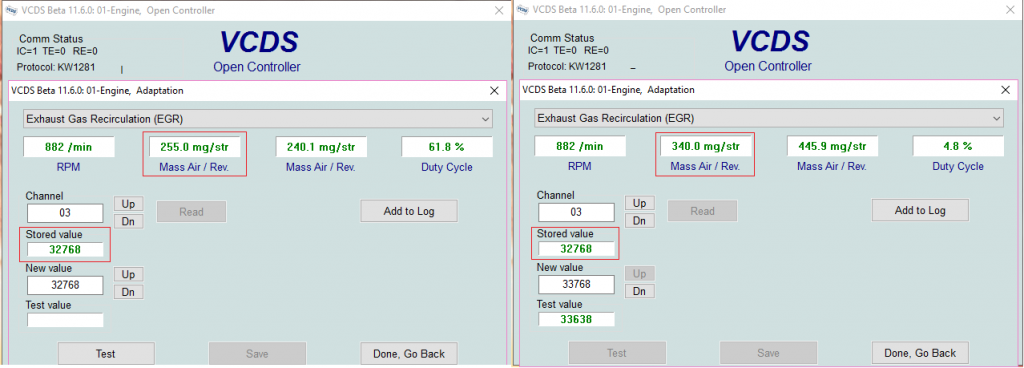This screenshot has width=1024, height=368.
Task: Click Read button in right window
Action: pos(702,211)
